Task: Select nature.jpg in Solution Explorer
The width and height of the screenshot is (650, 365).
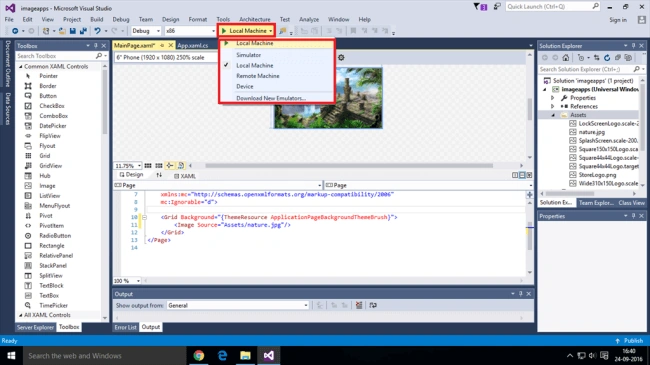Action: click(592, 132)
